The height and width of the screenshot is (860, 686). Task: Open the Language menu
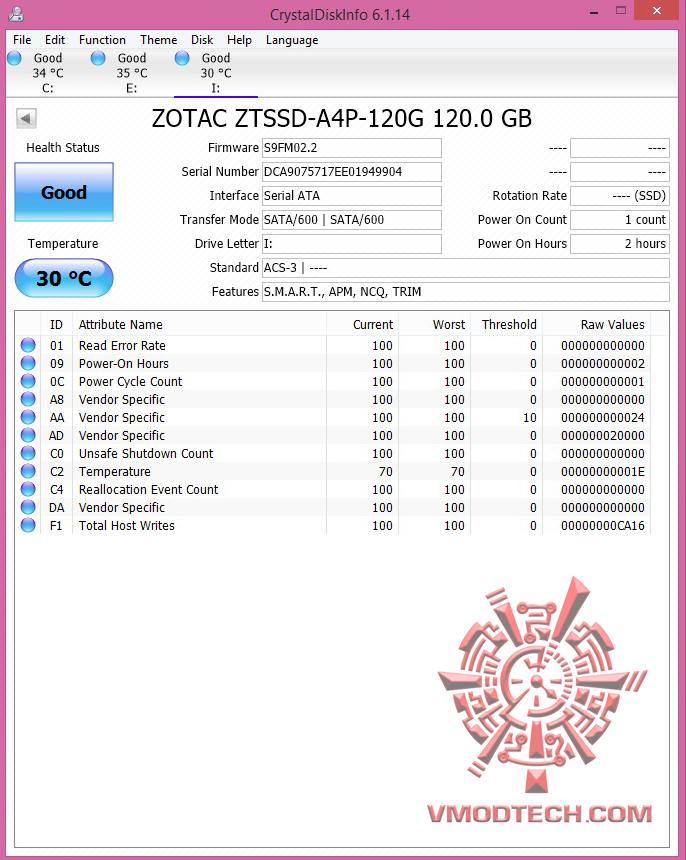[292, 40]
